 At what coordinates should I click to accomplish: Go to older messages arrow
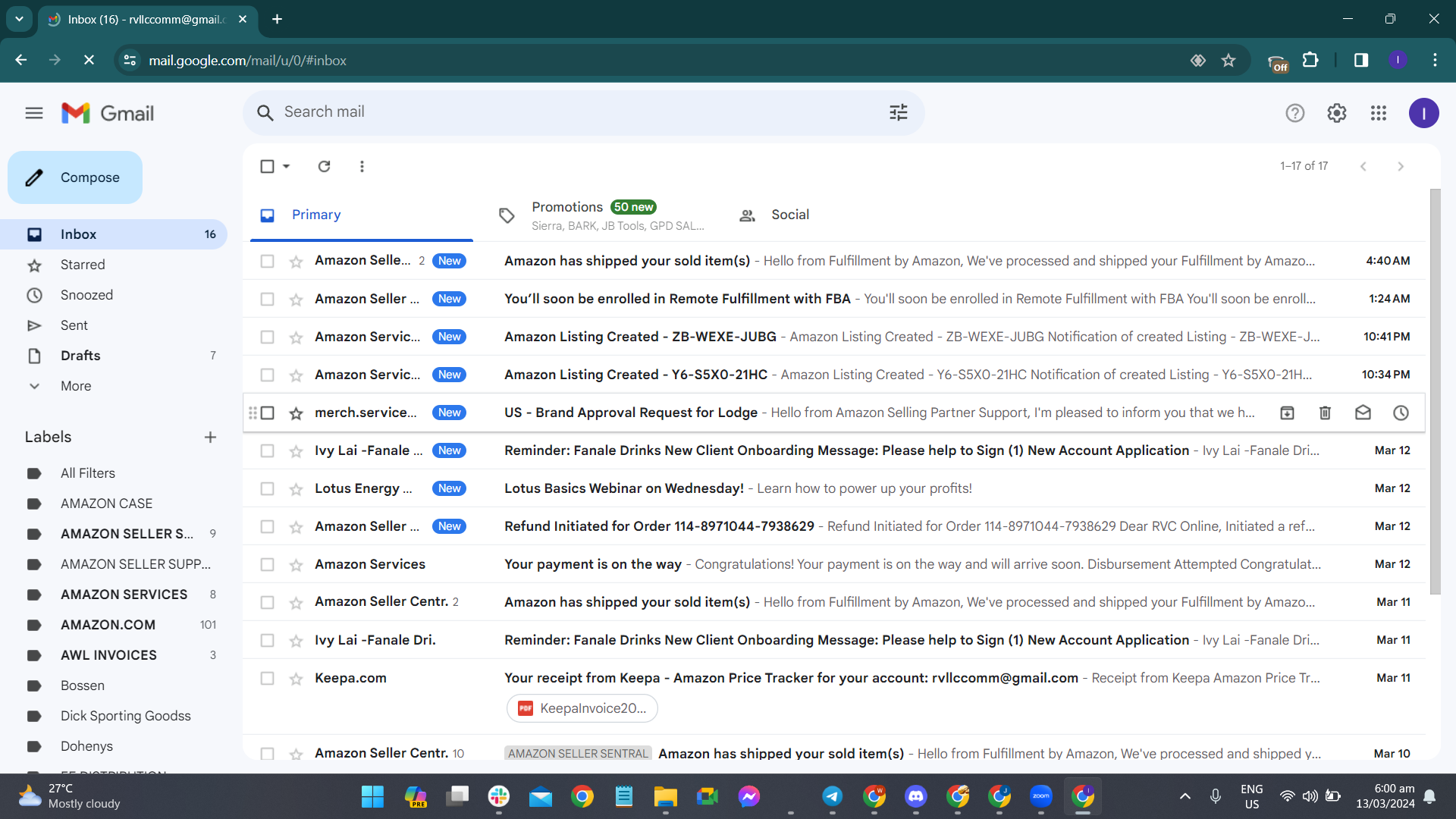point(1401,166)
